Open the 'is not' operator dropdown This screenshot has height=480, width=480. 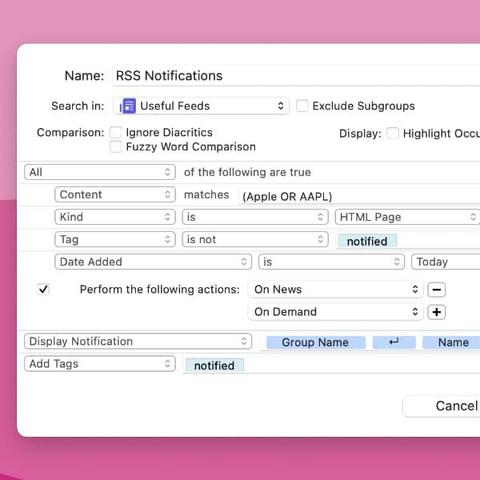point(255,239)
